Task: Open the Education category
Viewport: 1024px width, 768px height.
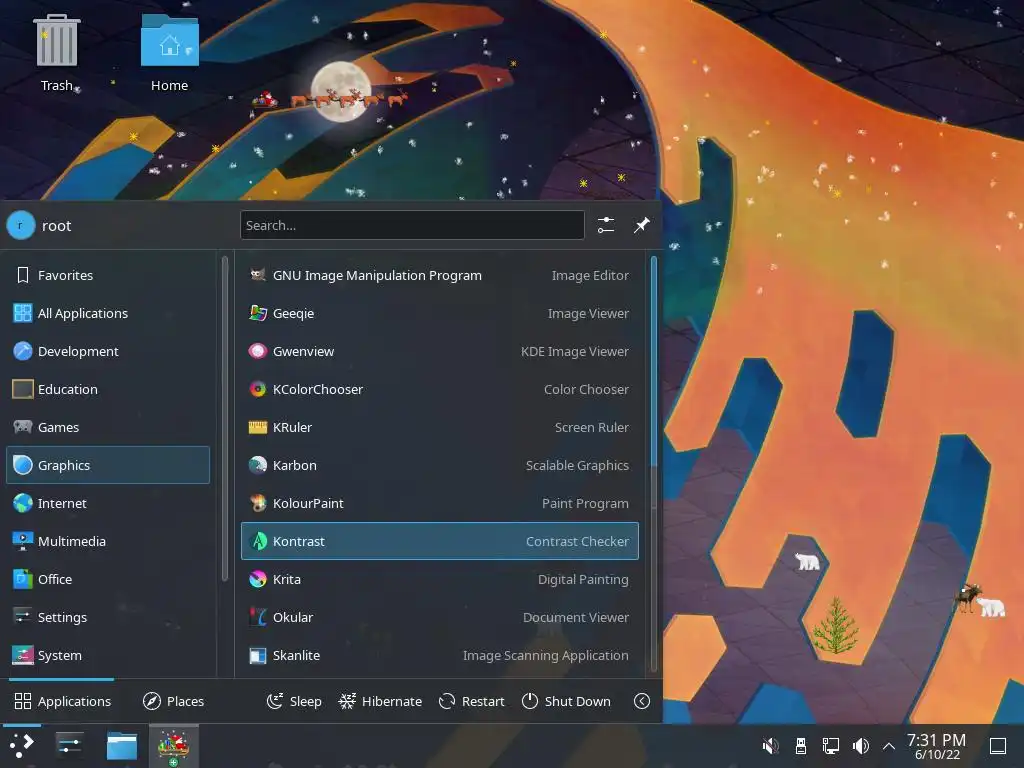Action: click(x=108, y=389)
